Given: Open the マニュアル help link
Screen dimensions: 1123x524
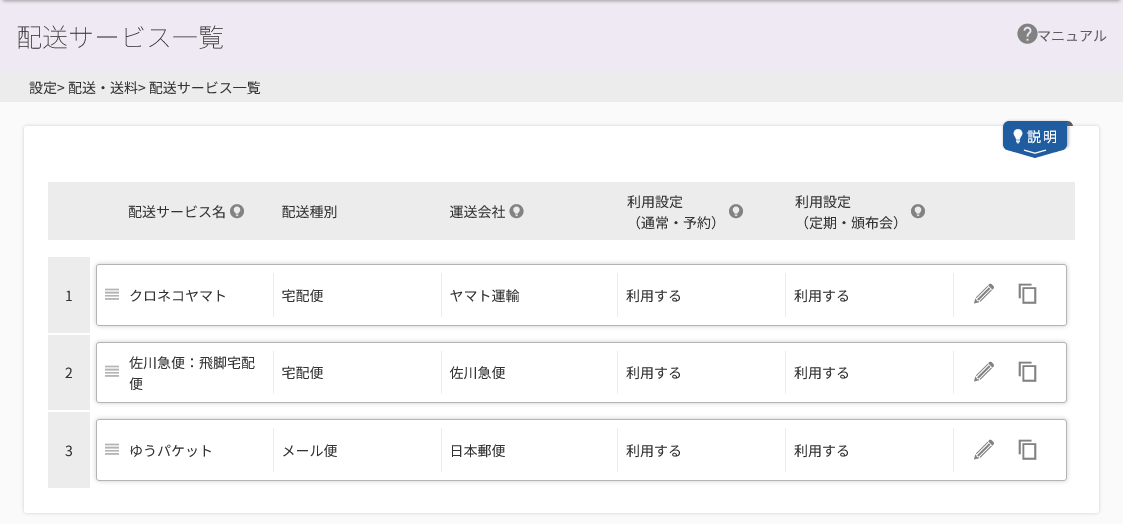Looking at the screenshot, I should 1061,35.
